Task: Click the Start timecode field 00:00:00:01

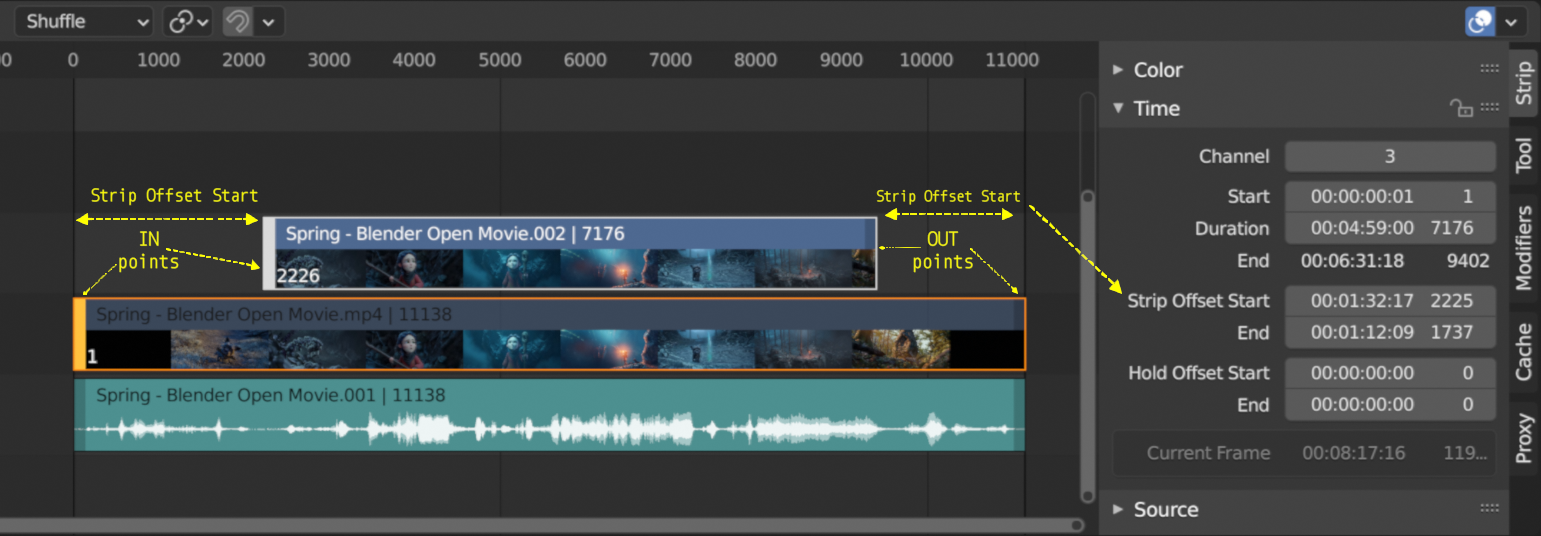Action: tap(1362, 196)
